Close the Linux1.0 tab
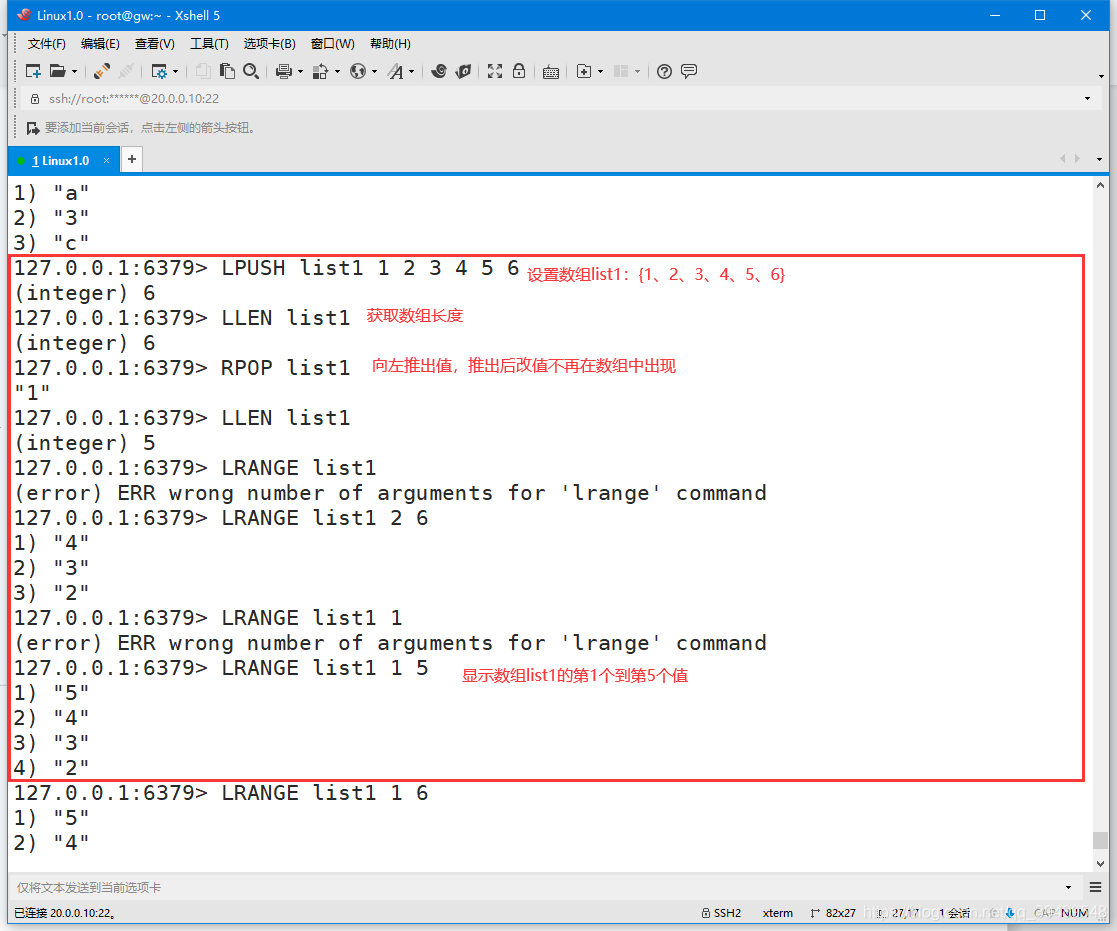The width and height of the screenshot is (1117, 931). coord(106,161)
